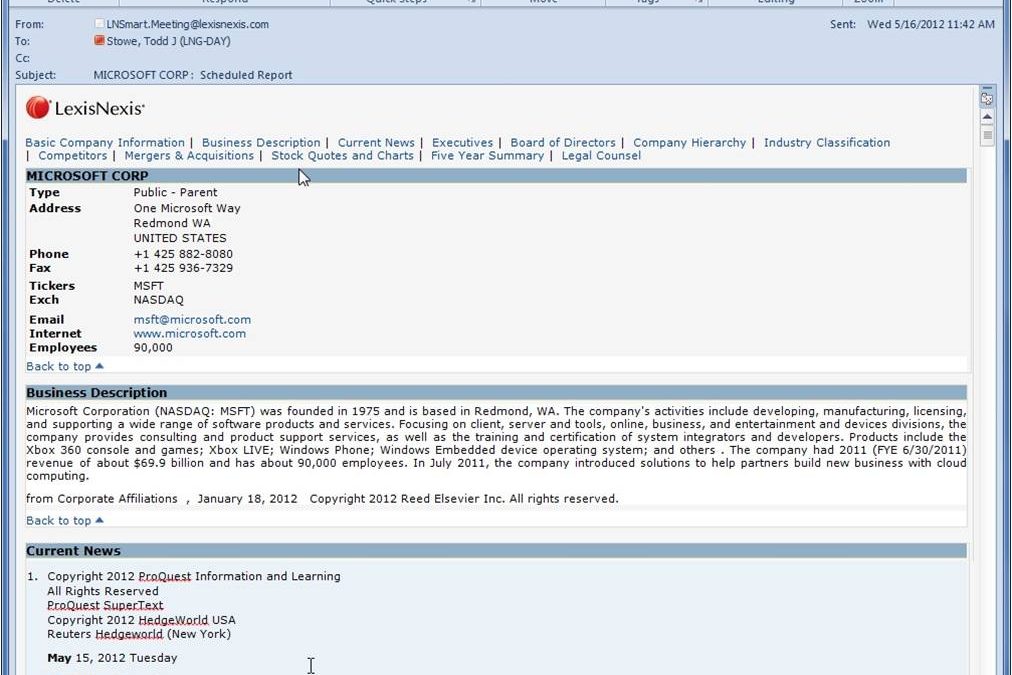1012x675 pixels.
Task: Click the LexisNexis logo
Action: pos(85,108)
